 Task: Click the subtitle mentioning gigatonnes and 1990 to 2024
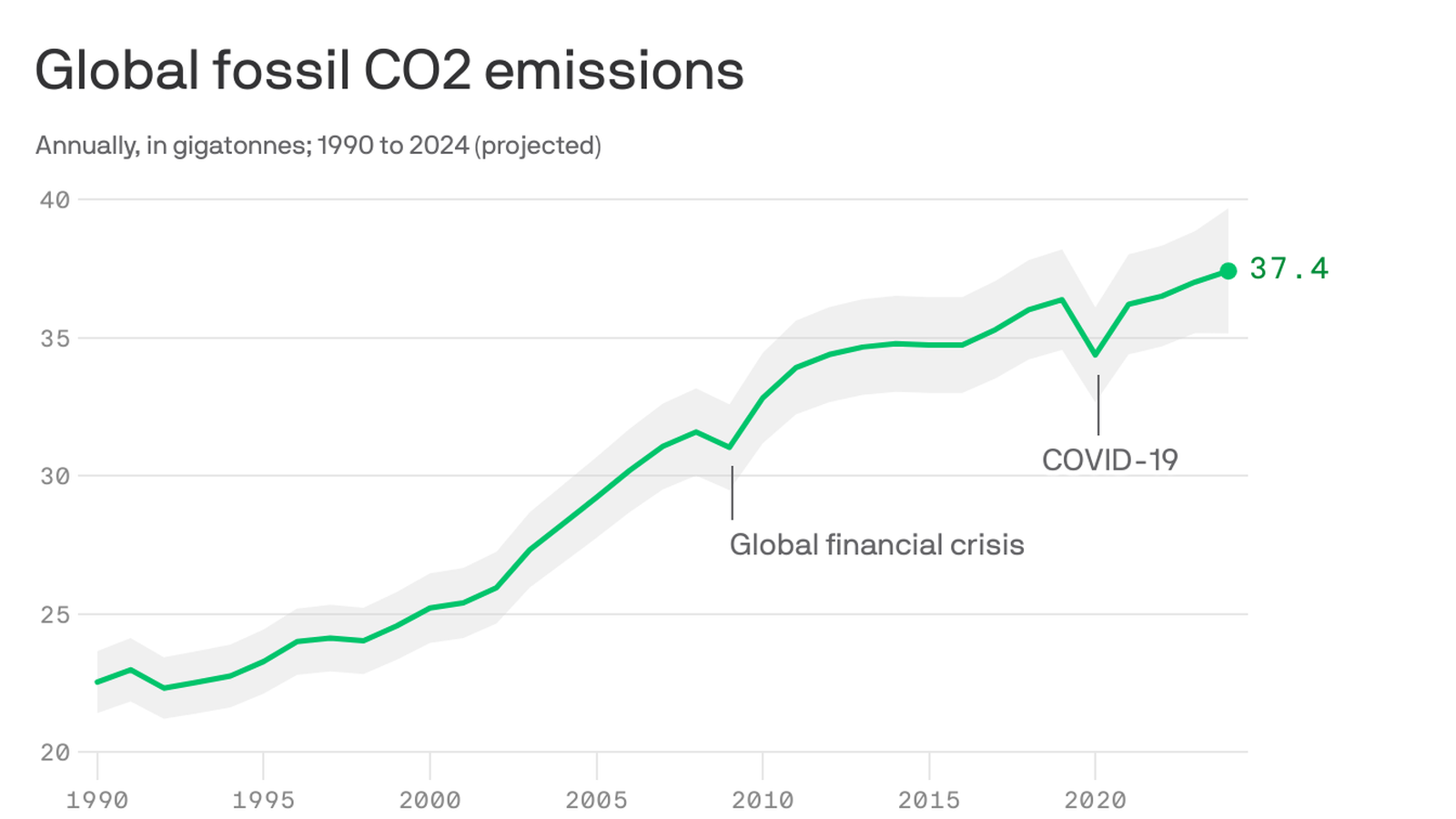(318, 146)
